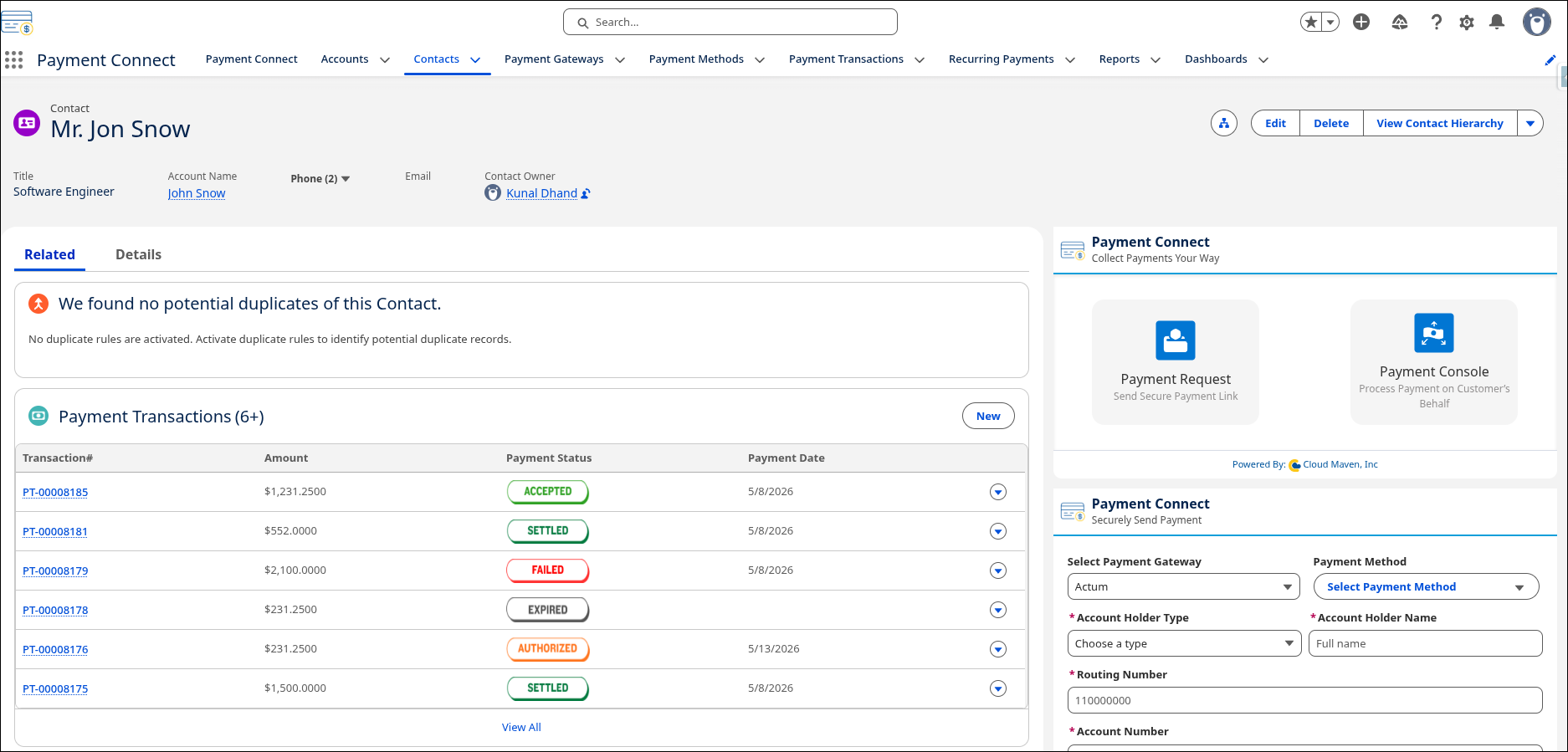Open the Select Payment Gateway combo box
Screen dimensions: 1568x752
[1183, 587]
